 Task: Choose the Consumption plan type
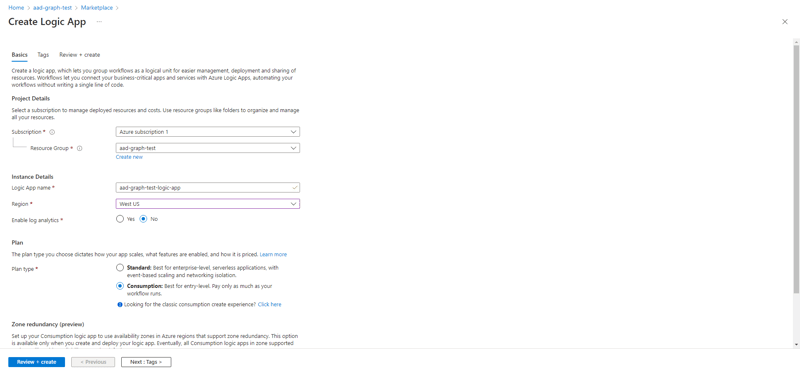coord(120,286)
